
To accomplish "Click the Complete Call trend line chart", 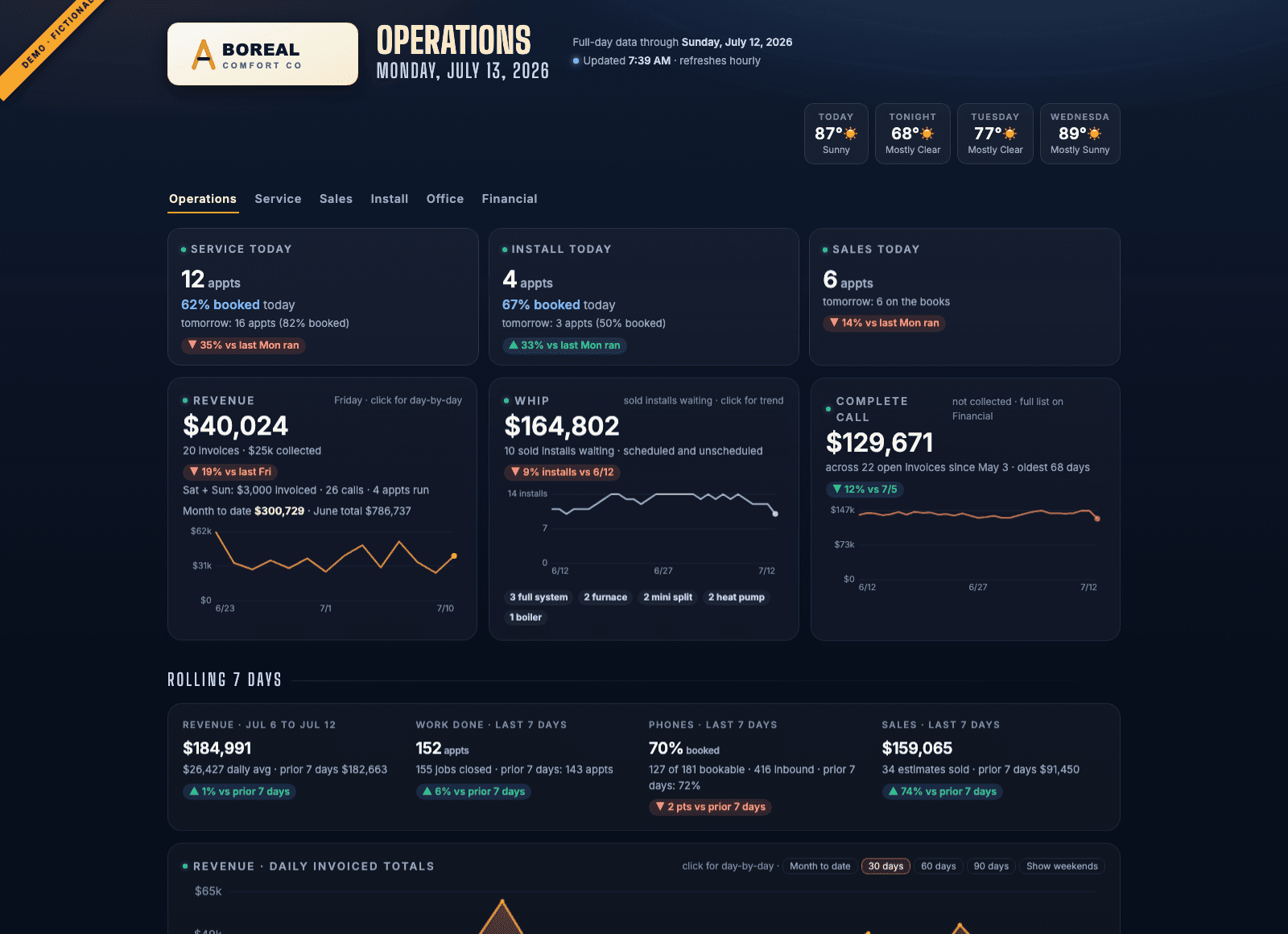I will tap(964, 548).
